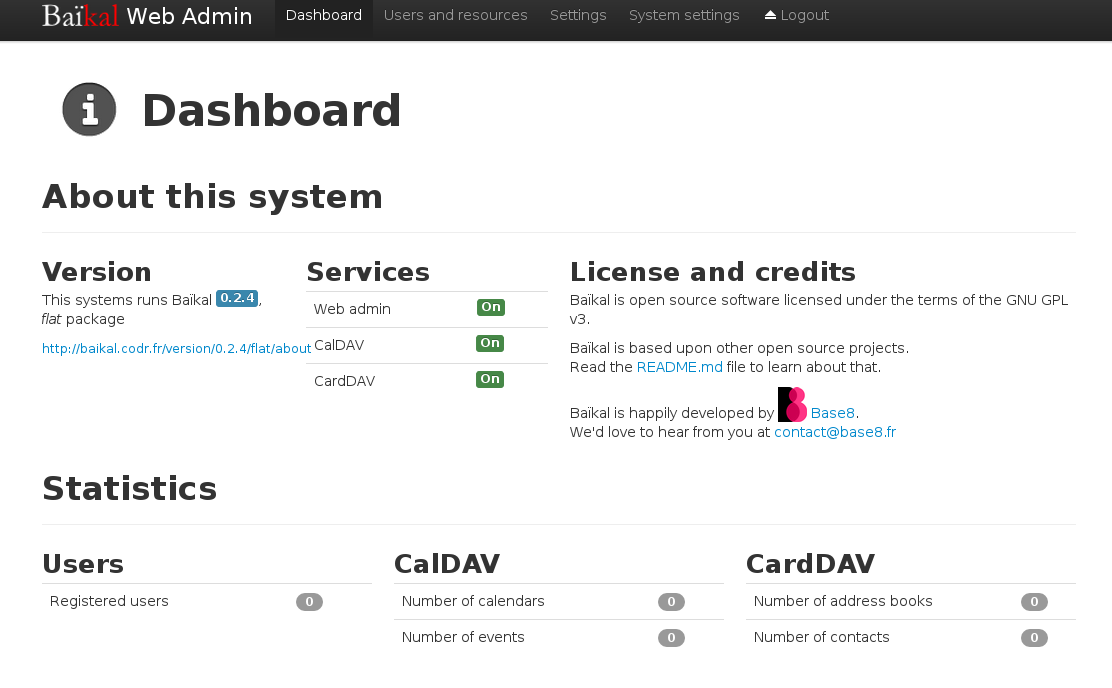Click the Dashboard info circle icon
Viewport: 1112px width, 688px height.
[x=89, y=109]
